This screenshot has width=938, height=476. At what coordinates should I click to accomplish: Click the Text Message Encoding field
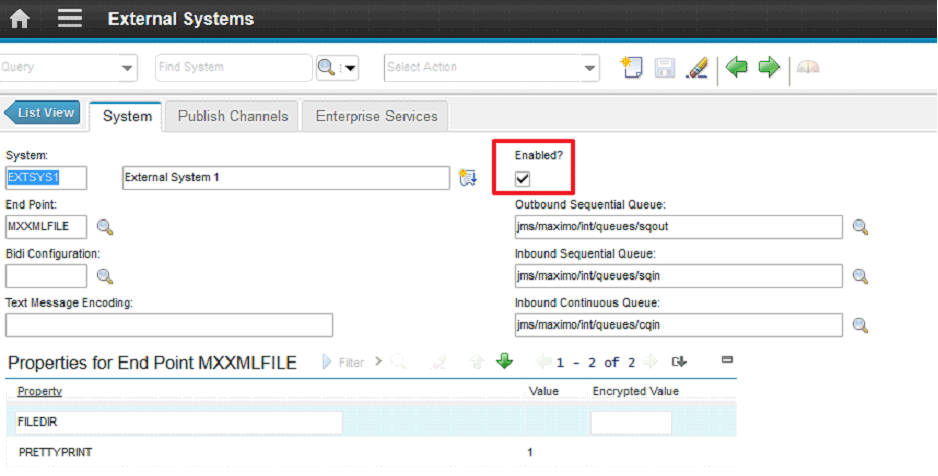169,325
